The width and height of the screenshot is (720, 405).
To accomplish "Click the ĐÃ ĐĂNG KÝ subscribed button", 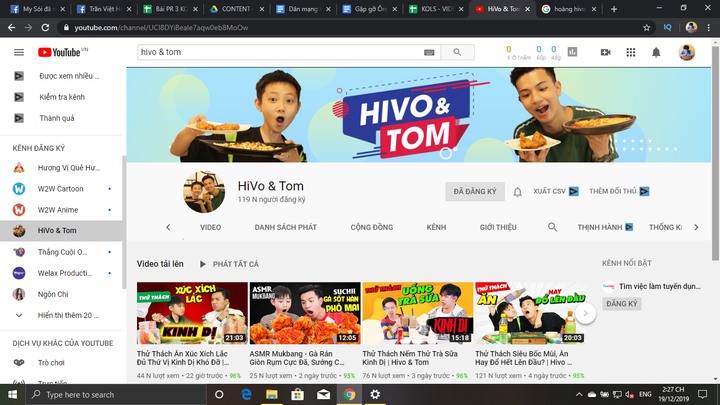I will point(475,191).
